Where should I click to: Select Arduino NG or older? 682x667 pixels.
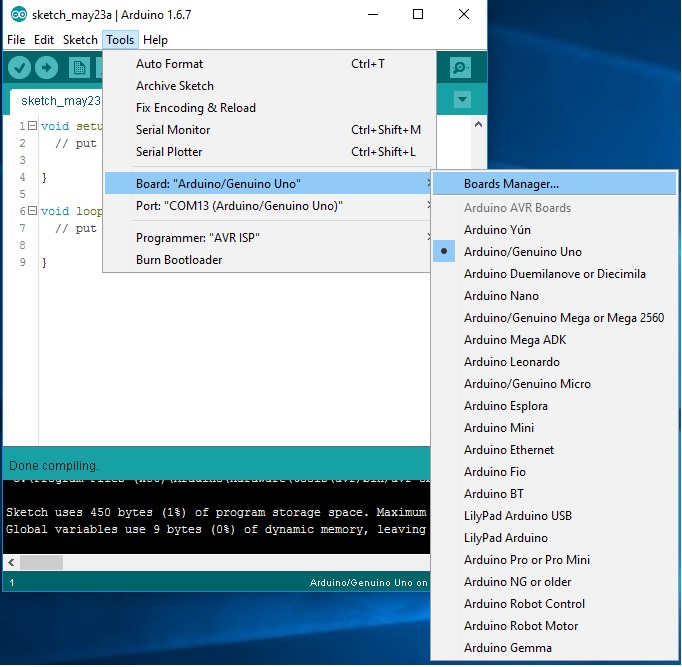point(555,582)
